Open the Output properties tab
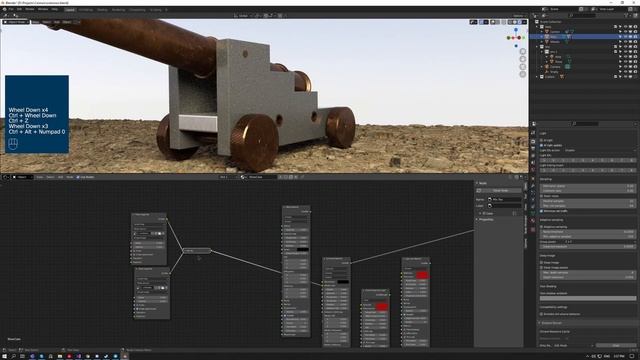640x360 pixels. [x=533, y=149]
